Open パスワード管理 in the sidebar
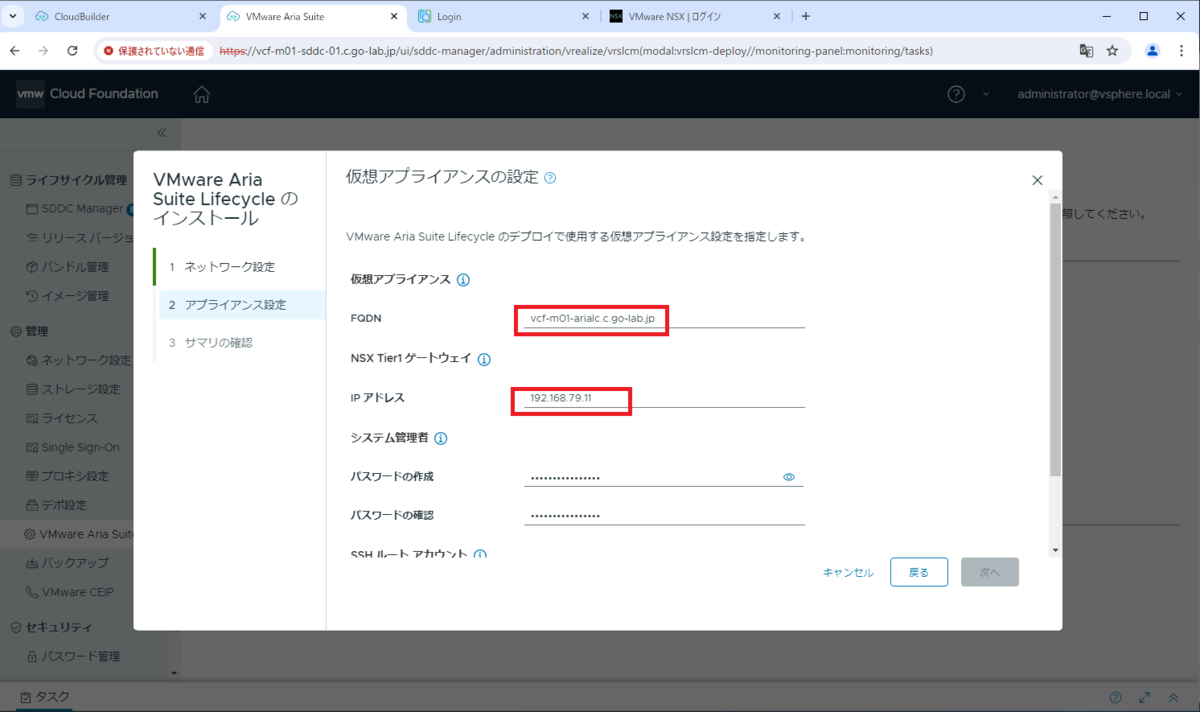The image size is (1200, 712). tap(72, 656)
